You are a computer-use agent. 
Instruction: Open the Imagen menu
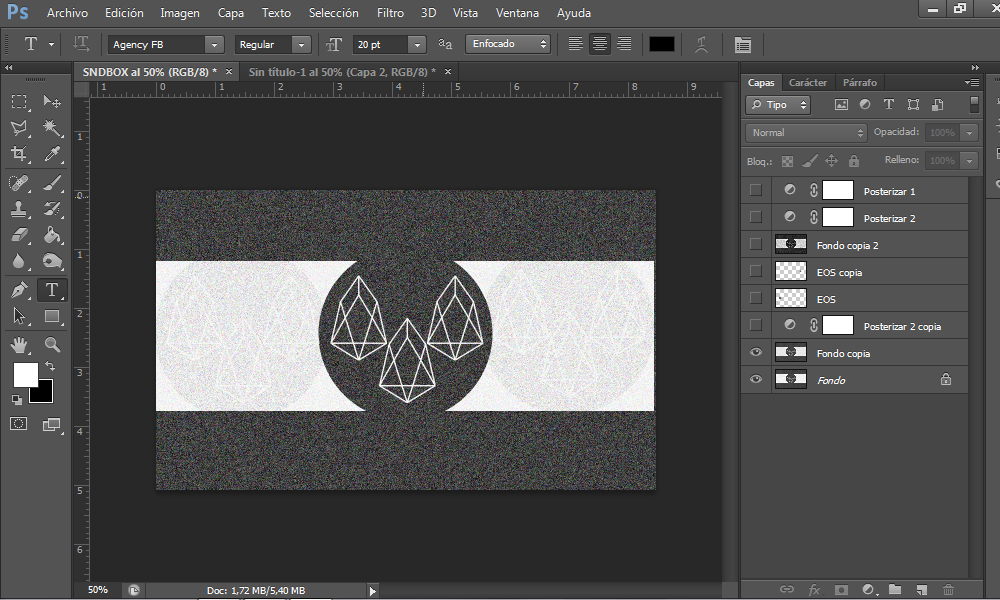pyautogui.click(x=180, y=13)
